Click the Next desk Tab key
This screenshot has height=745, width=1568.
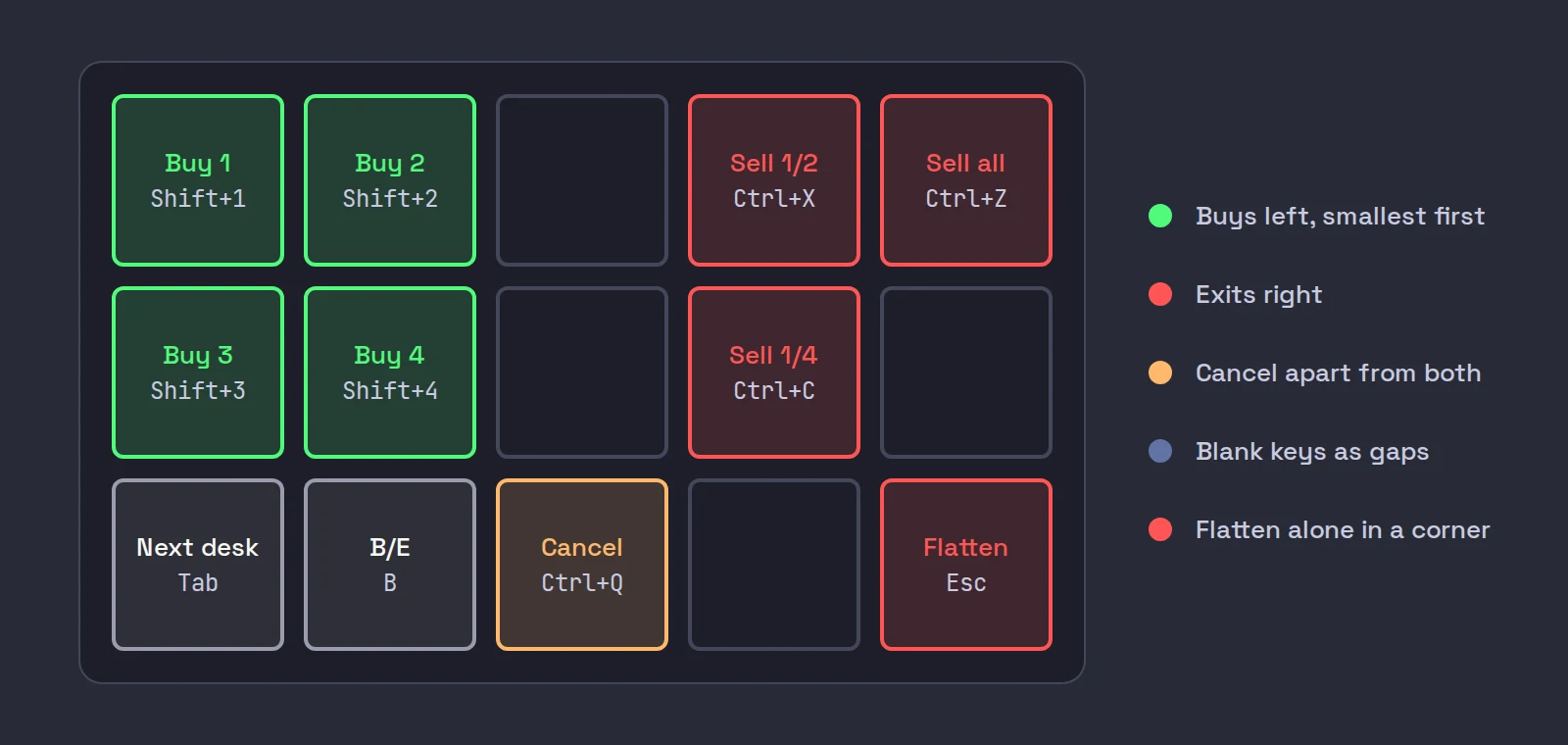[198, 565]
